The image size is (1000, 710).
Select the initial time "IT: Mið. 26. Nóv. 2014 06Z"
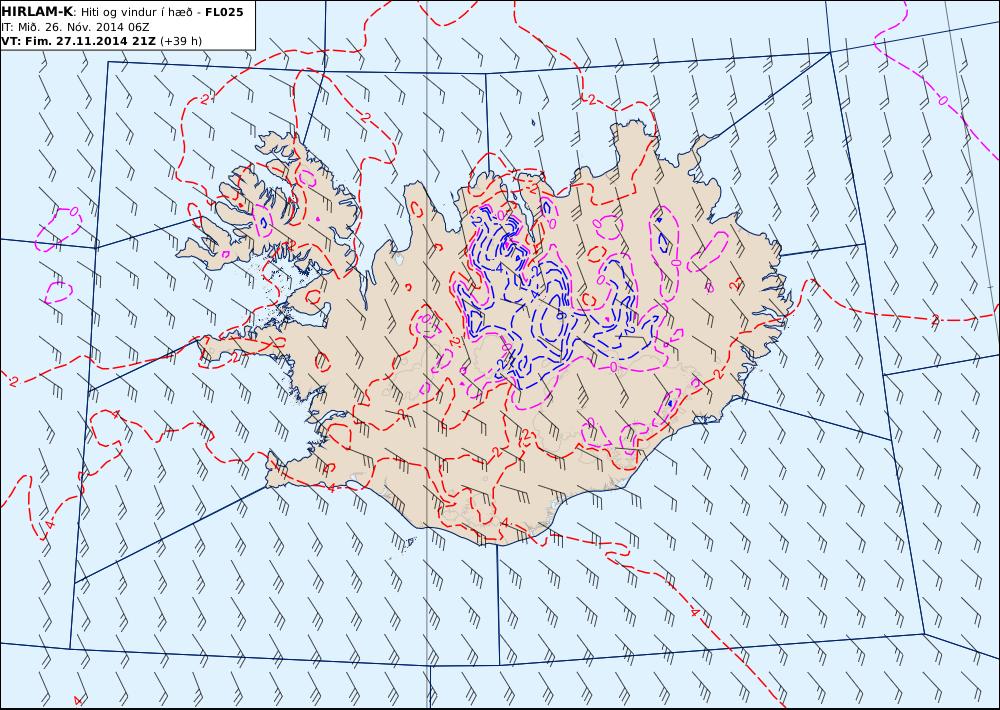point(75,27)
